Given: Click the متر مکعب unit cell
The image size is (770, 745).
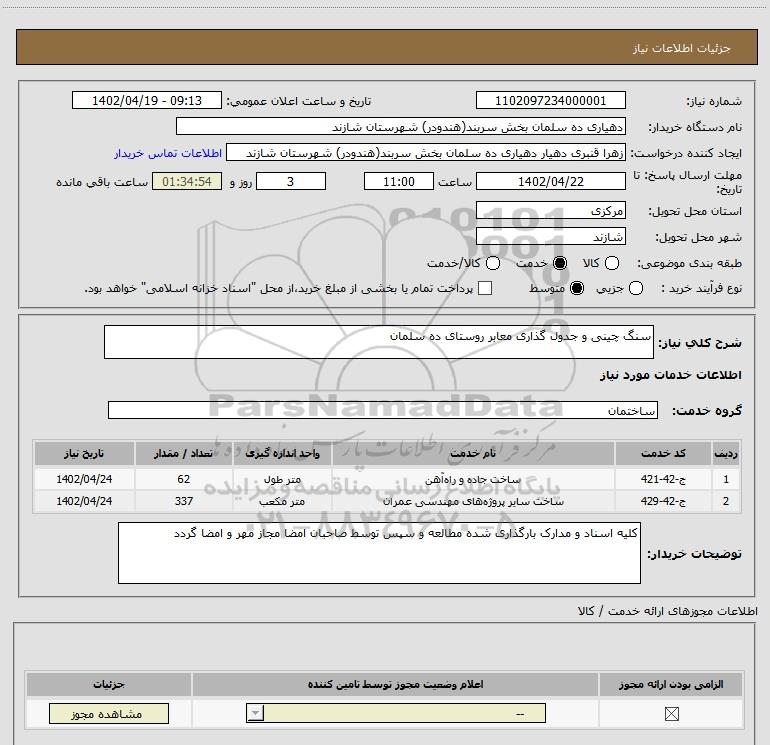Looking at the screenshot, I should point(282,501).
